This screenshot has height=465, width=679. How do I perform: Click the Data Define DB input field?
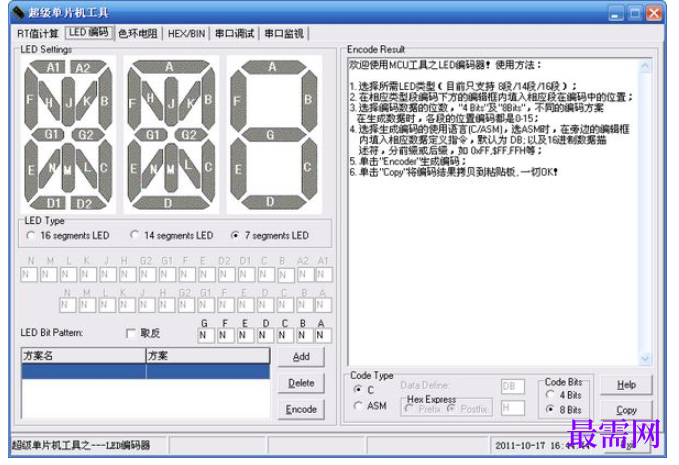click(x=513, y=386)
